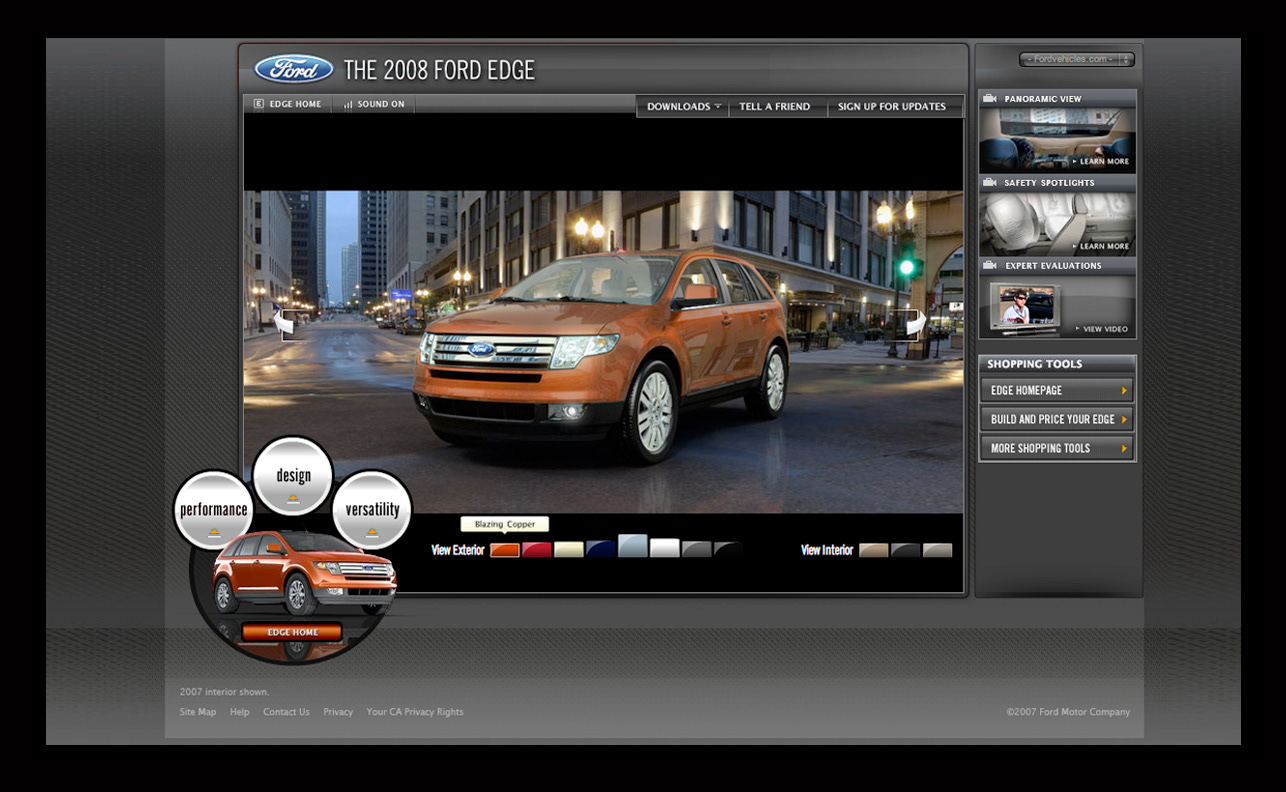
Task: Click Learn More on Panoramic View
Action: pos(1101,161)
